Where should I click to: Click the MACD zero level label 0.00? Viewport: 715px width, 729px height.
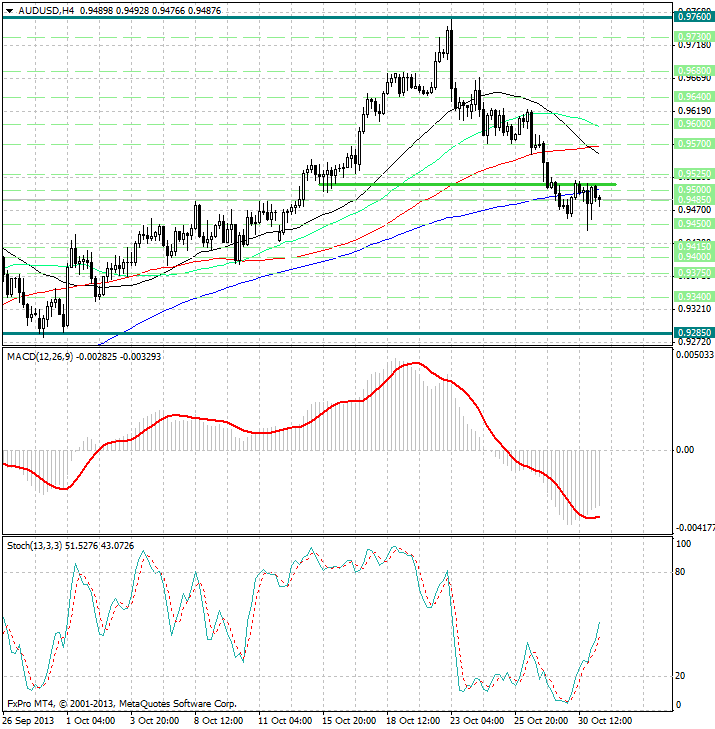tap(684, 450)
